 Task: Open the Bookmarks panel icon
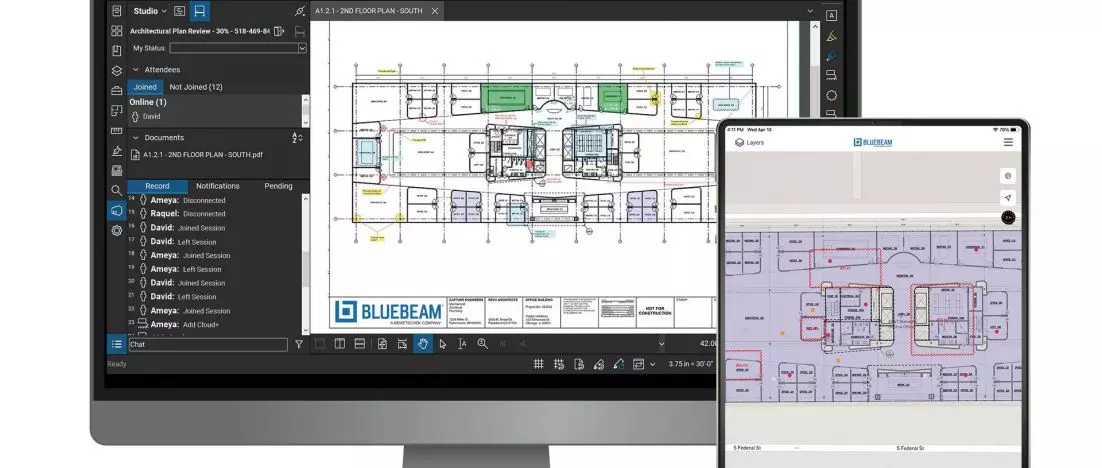pos(117,51)
